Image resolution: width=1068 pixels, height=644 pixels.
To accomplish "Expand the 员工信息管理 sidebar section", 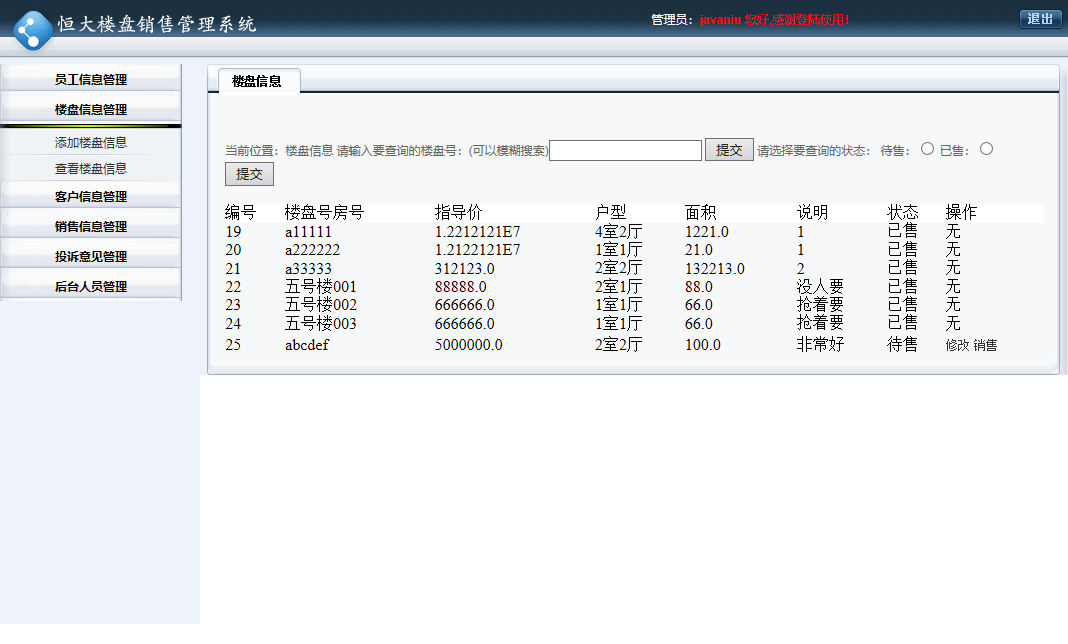I will pyautogui.click(x=91, y=80).
